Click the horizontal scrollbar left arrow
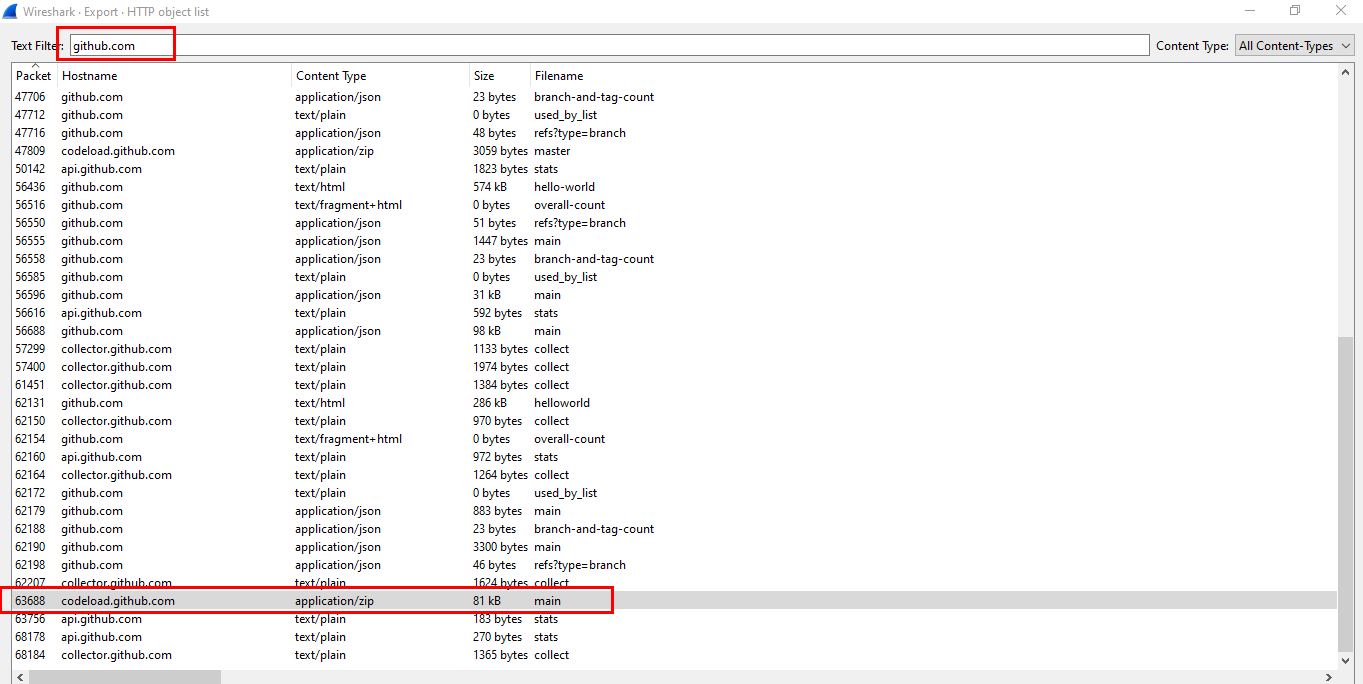The image size is (1363, 684). point(20,677)
